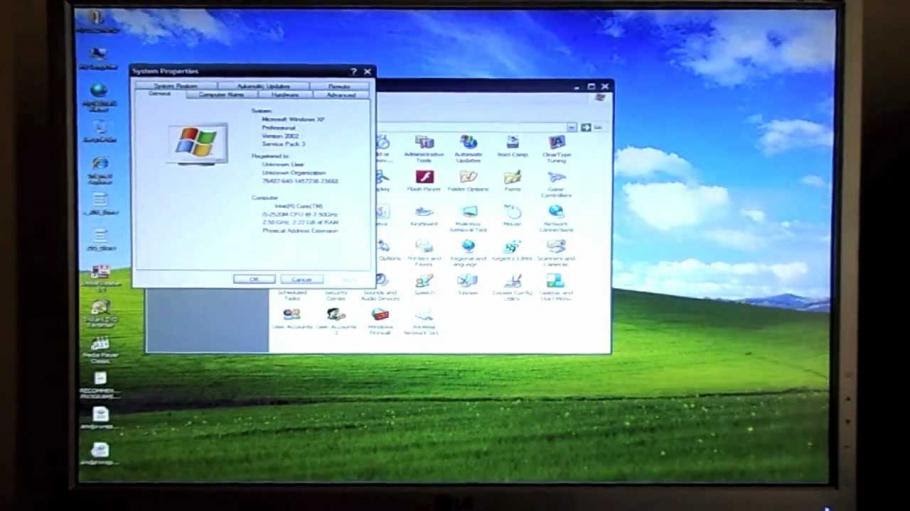The image size is (910, 511).
Task: Open Windows Firewall in Control Panel
Action: (x=380, y=322)
